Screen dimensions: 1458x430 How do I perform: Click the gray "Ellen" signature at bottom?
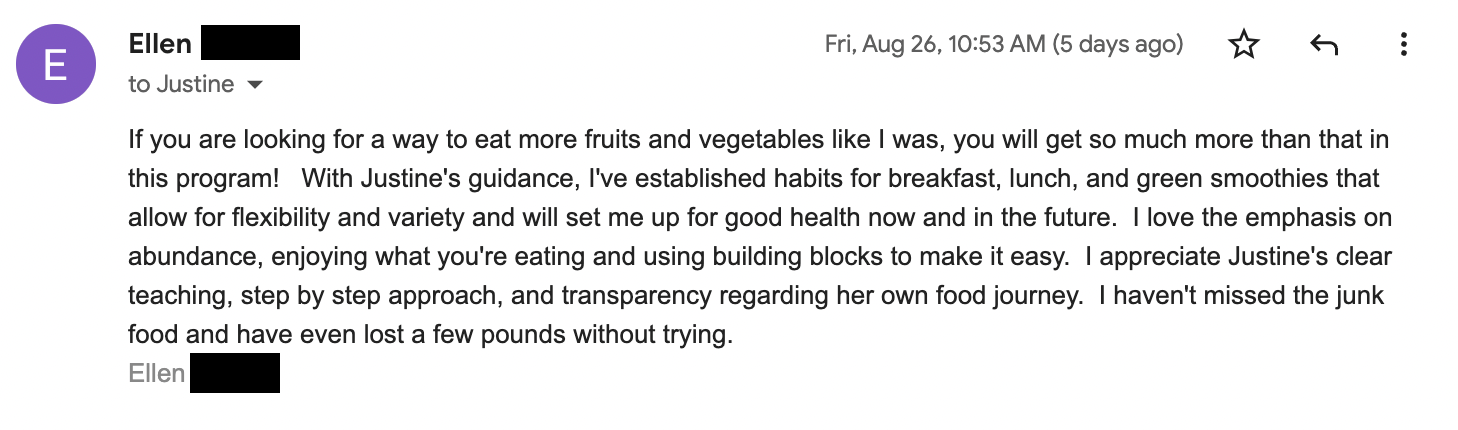point(157,374)
